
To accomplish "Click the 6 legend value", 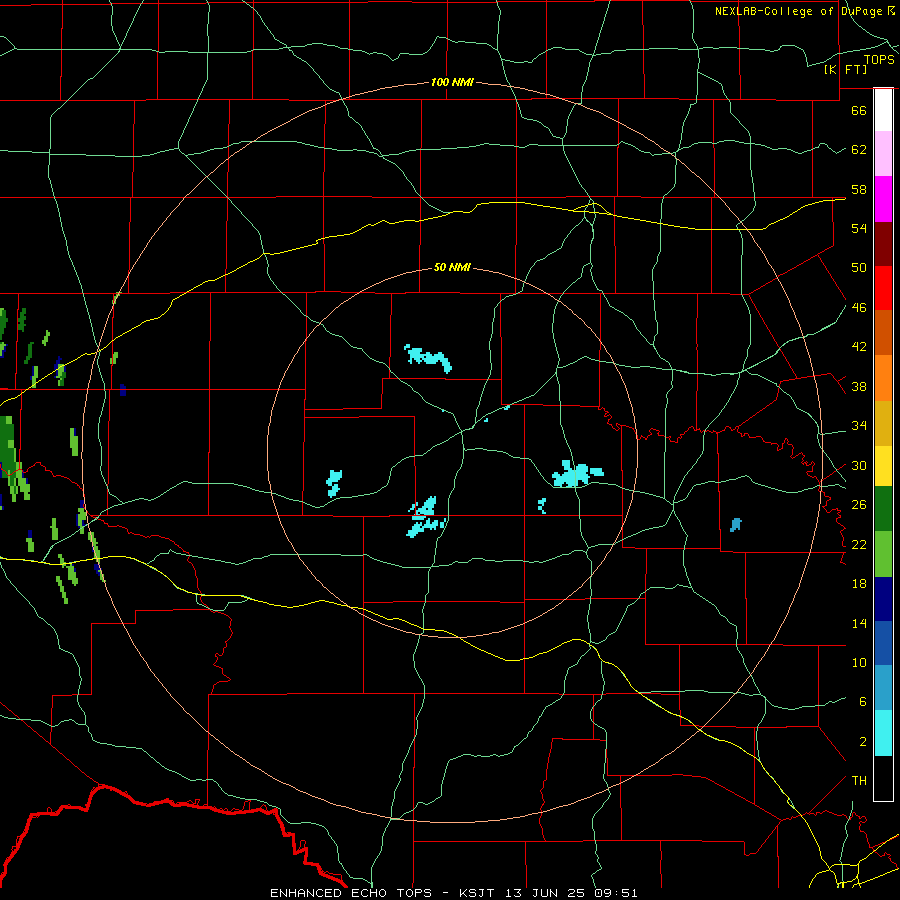I will coord(863,702).
